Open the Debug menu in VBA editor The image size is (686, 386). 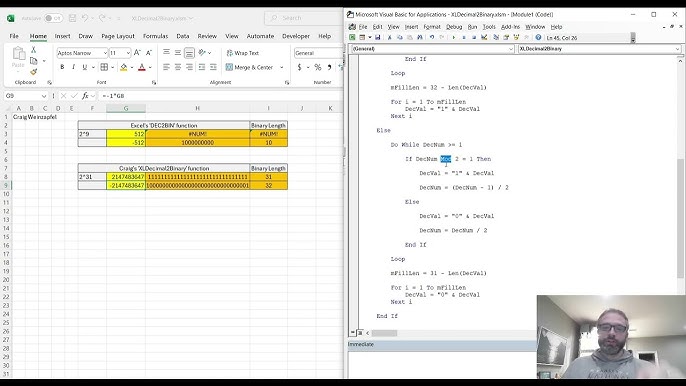[x=454, y=27]
